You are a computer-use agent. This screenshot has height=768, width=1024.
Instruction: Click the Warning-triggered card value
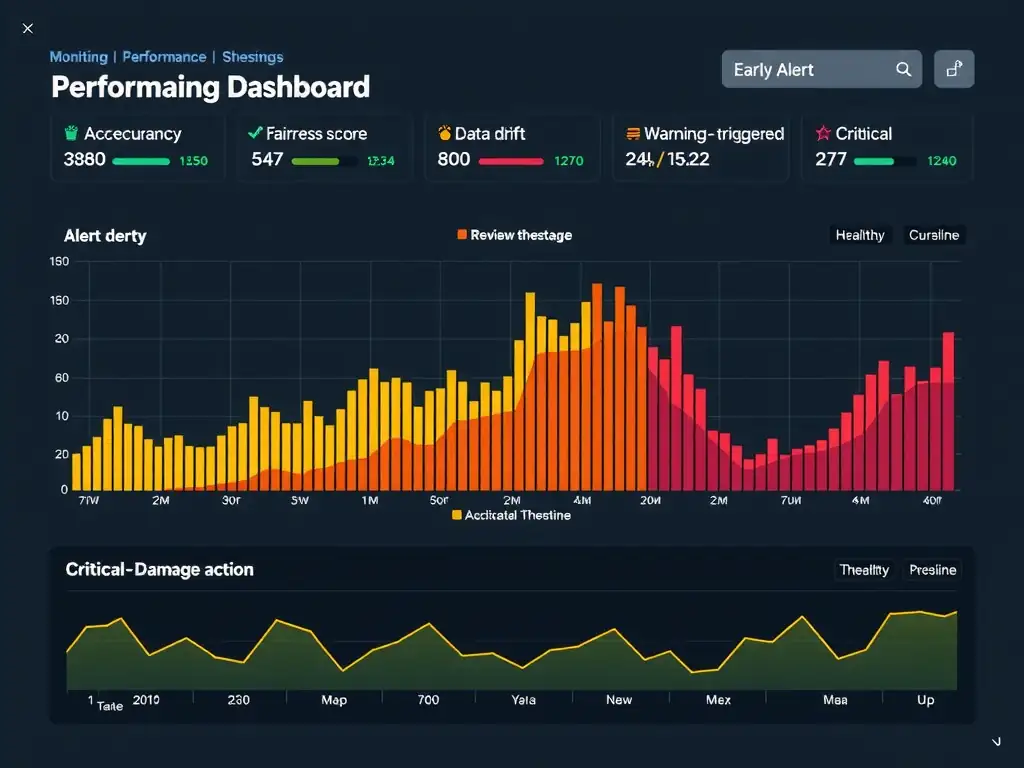tap(667, 159)
